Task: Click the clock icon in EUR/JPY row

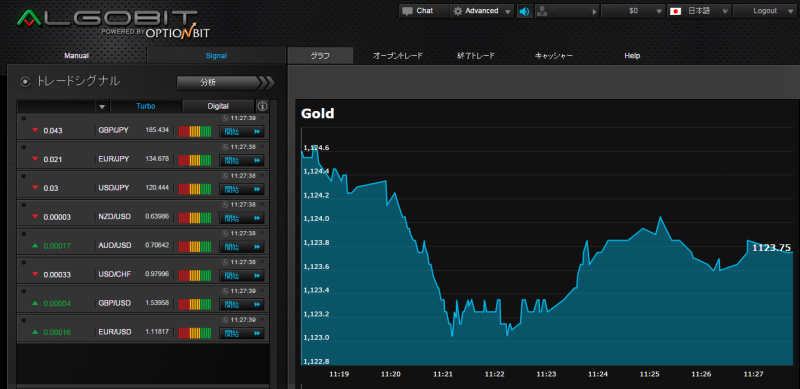Action: [x=225, y=147]
